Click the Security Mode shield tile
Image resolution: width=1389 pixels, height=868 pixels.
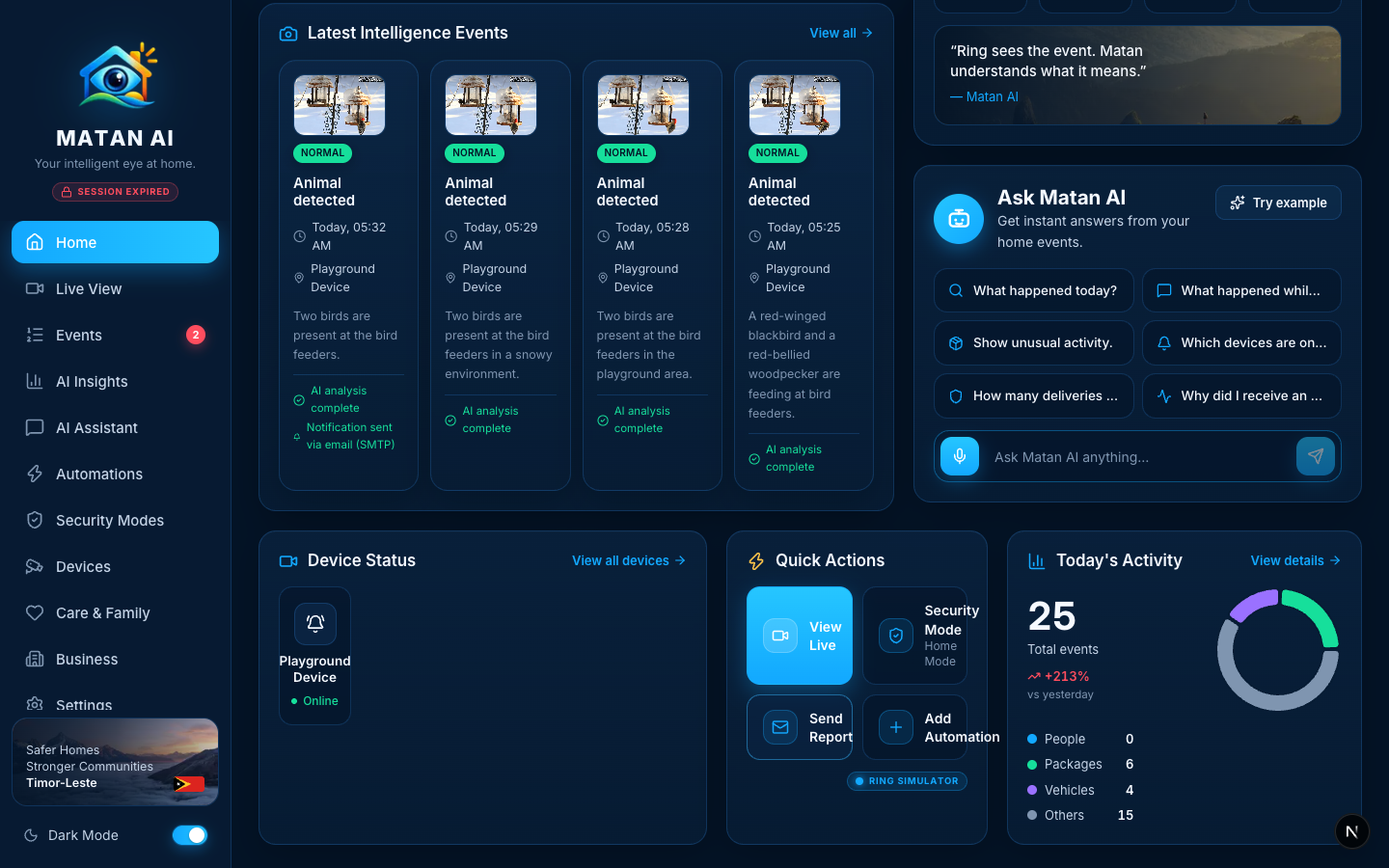[914, 636]
